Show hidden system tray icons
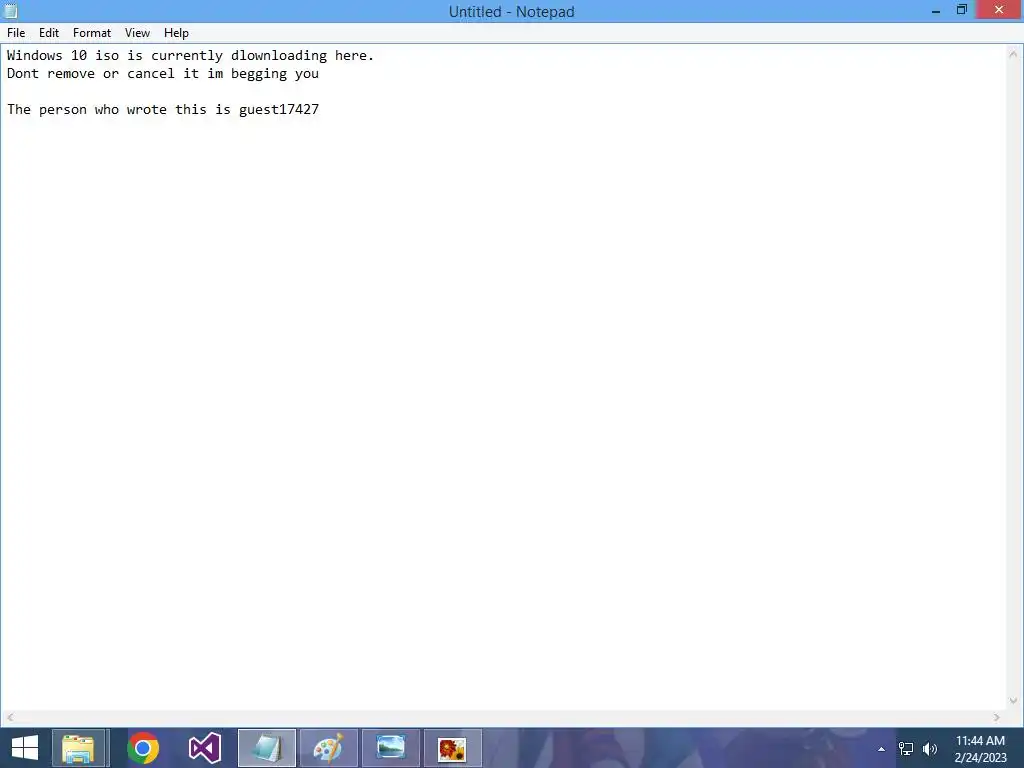Viewport: 1024px width, 768px height. pos(881,749)
